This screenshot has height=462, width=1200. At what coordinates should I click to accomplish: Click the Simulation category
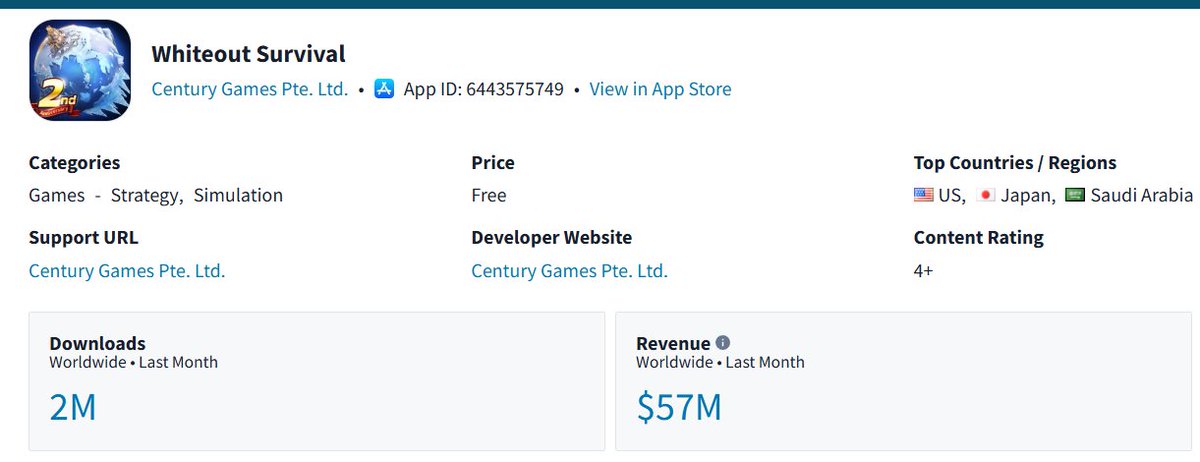238,195
